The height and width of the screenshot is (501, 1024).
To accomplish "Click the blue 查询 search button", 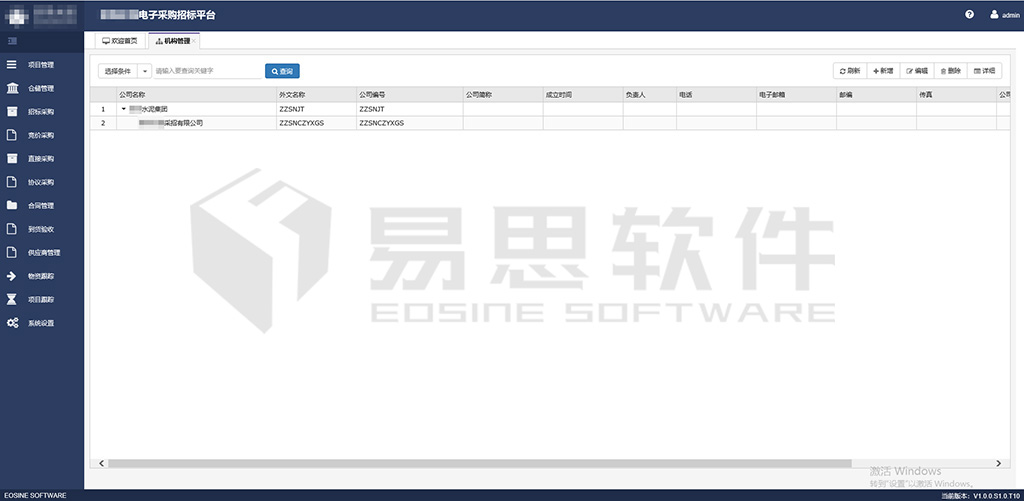I will point(282,71).
